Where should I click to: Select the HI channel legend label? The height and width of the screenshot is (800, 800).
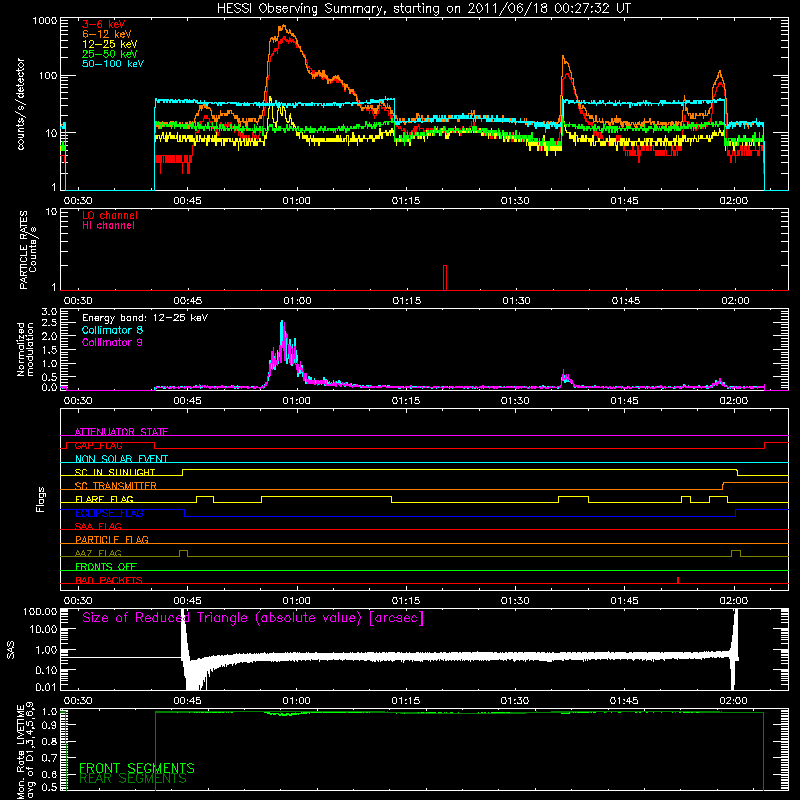(108, 226)
